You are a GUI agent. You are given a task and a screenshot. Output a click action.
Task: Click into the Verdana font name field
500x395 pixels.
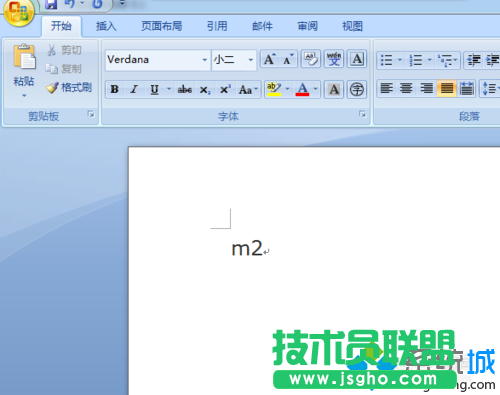click(153, 60)
